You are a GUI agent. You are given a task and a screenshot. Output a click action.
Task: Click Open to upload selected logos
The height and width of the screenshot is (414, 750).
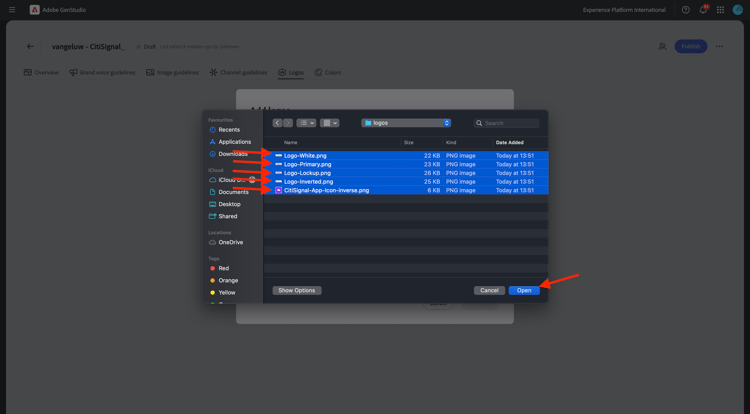524,290
